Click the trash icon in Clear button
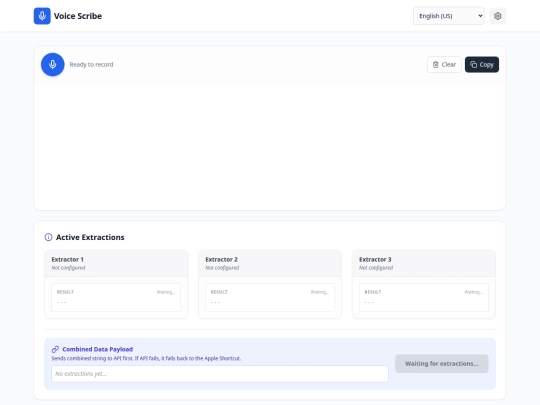 tap(436, 64)
